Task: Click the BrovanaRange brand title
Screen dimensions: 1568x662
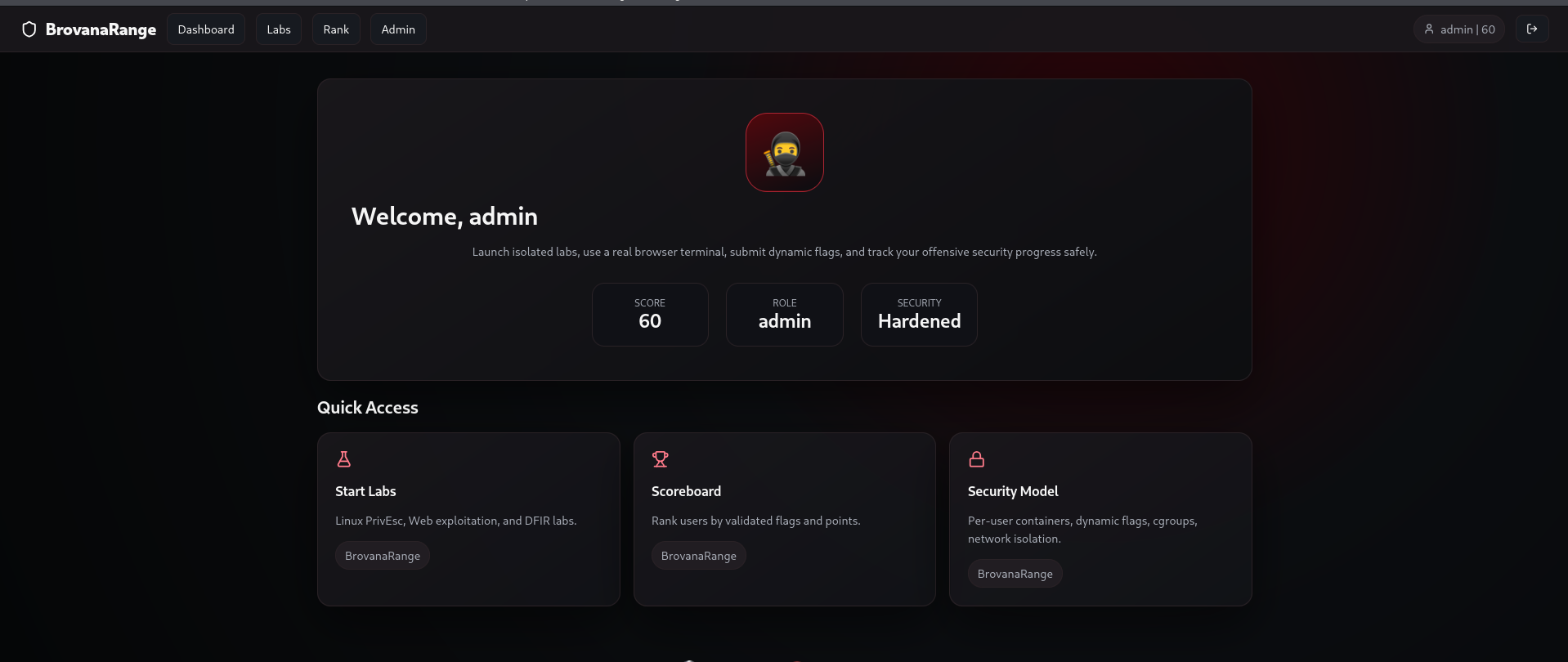Action: 101,29
